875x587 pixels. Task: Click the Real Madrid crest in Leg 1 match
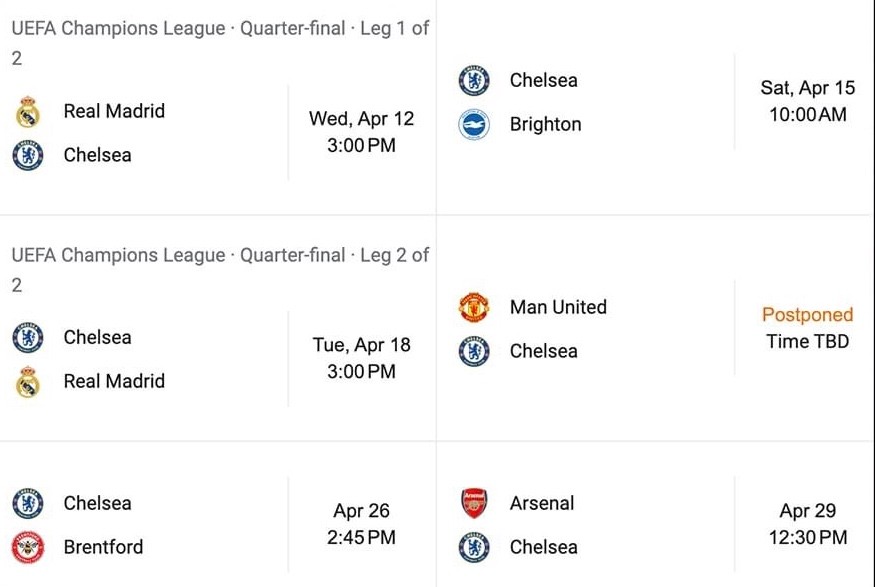(28, 112)
